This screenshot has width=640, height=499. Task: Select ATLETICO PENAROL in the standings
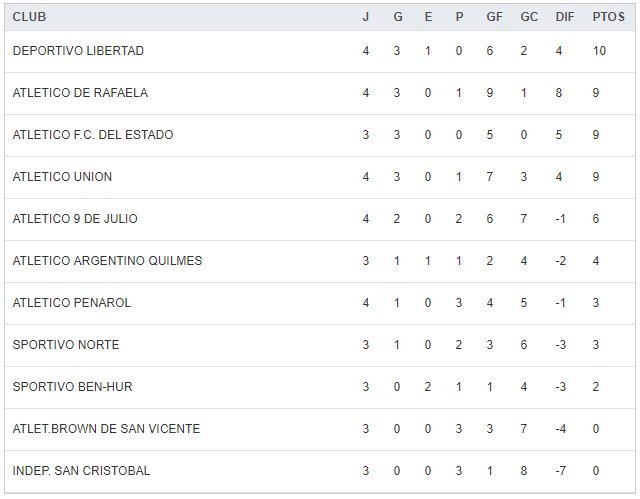pyautogui.click(x=72, y=303)
